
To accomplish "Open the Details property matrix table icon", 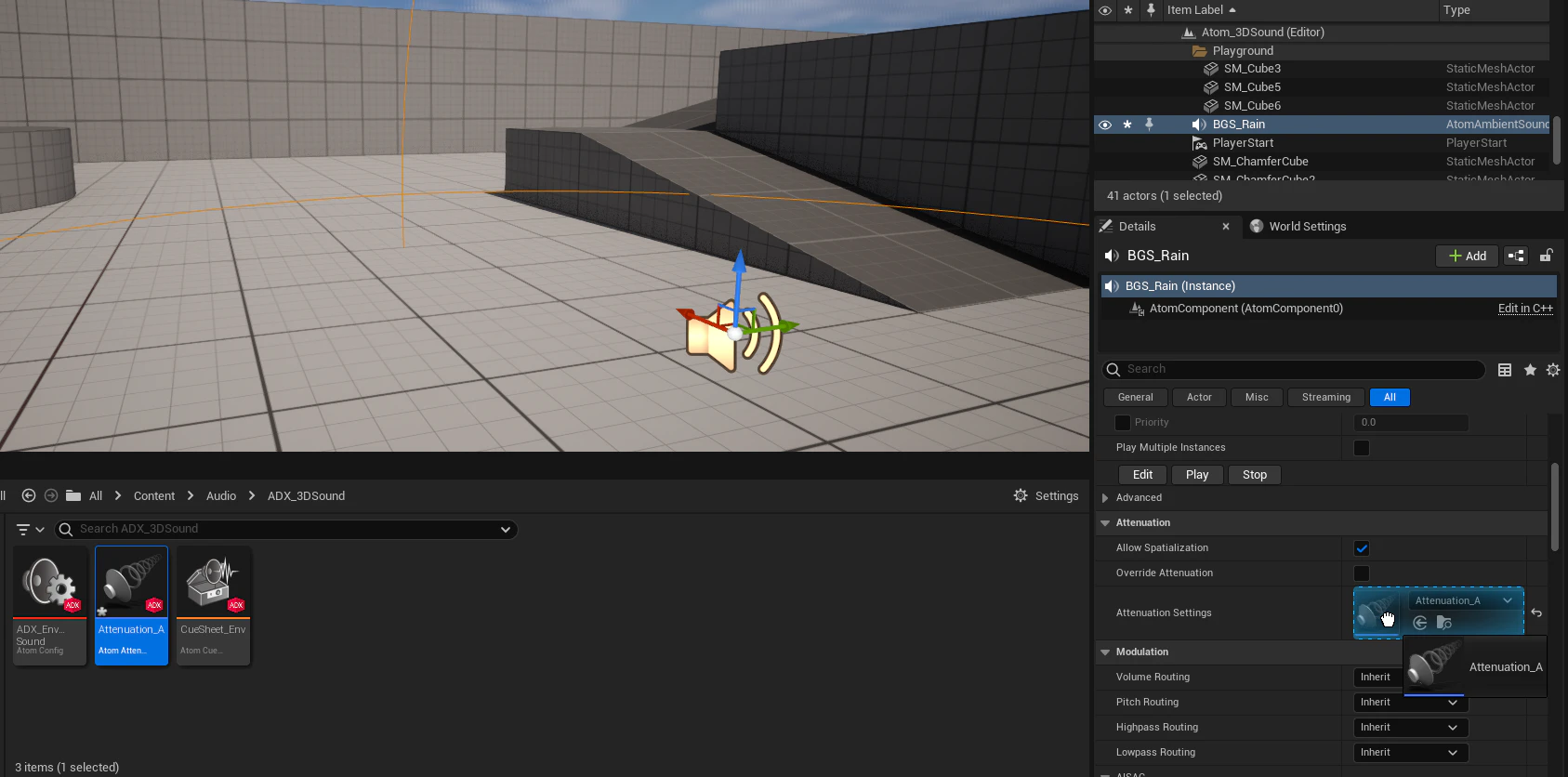I will (x=1505, y=370).
